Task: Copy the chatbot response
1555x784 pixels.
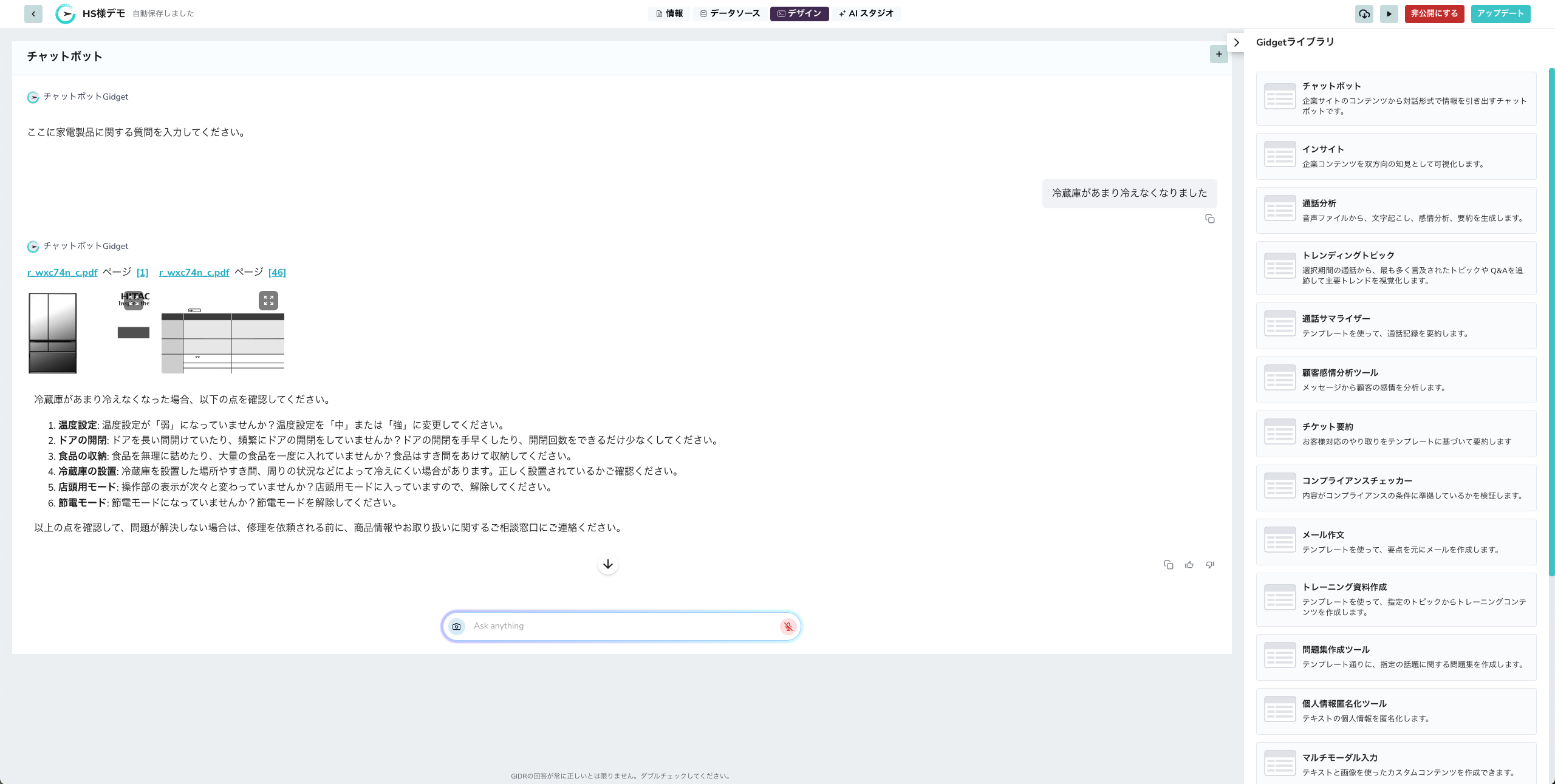Action: [1168, 565]
